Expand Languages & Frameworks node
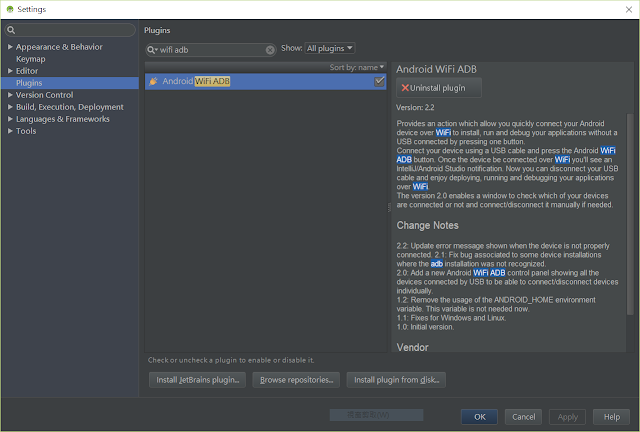Screen dimensions: 640x432 (10, 119)
